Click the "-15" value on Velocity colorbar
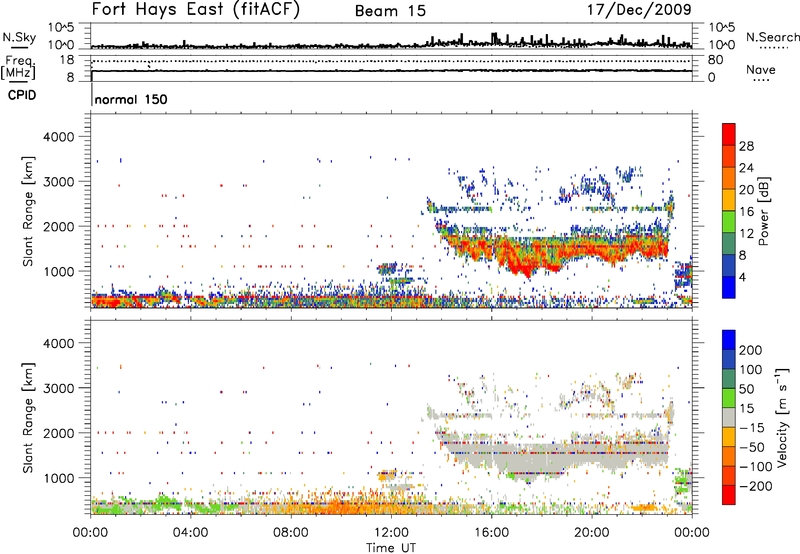Screen dimensions: 800x554 tap(752, 428)
